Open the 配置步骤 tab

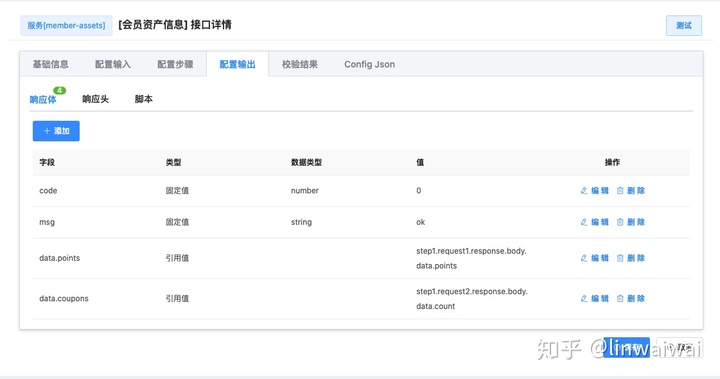[175, 64]
